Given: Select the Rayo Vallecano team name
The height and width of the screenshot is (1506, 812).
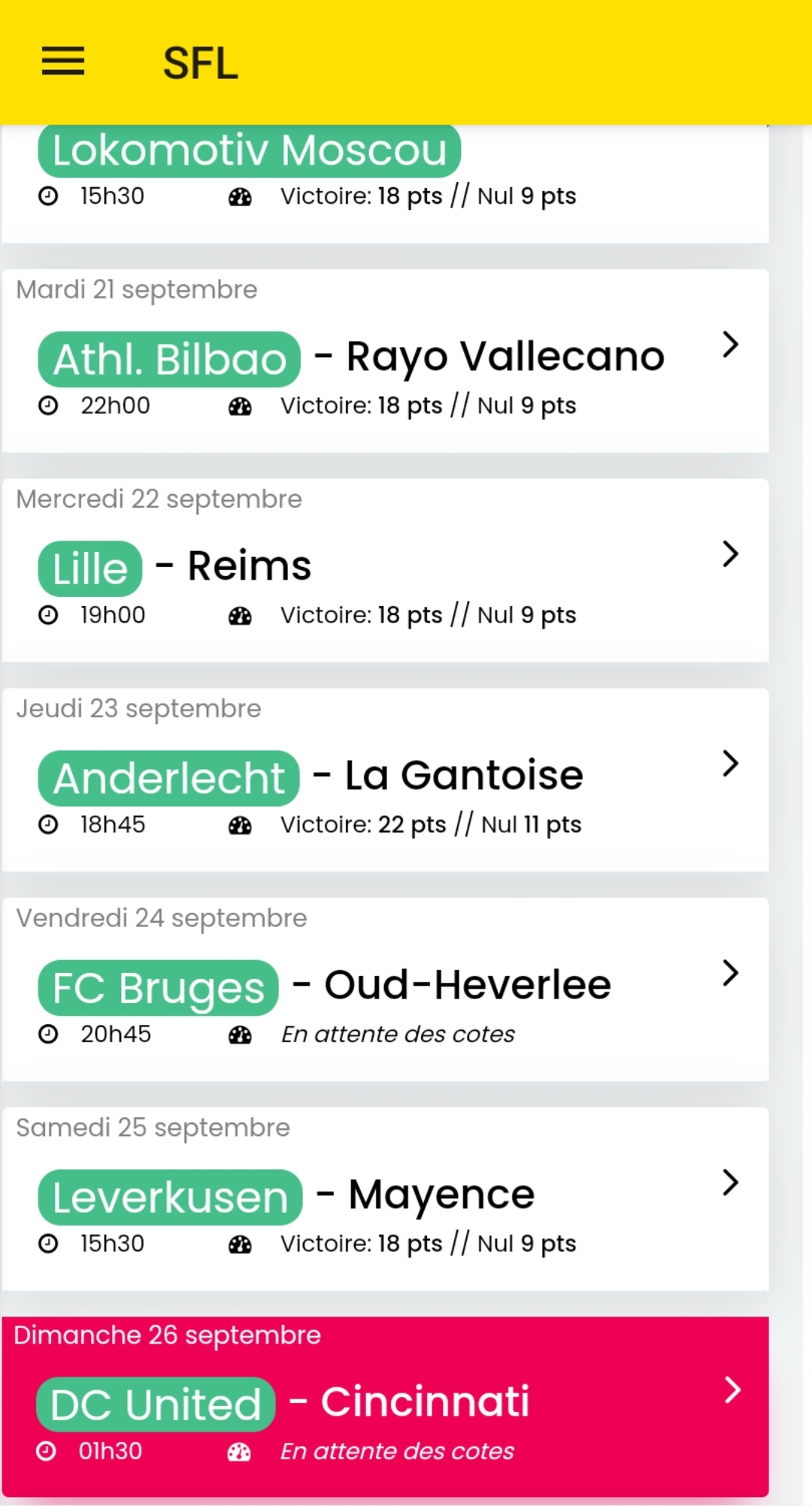Looking at the screenshot, I should click(505, 357).
